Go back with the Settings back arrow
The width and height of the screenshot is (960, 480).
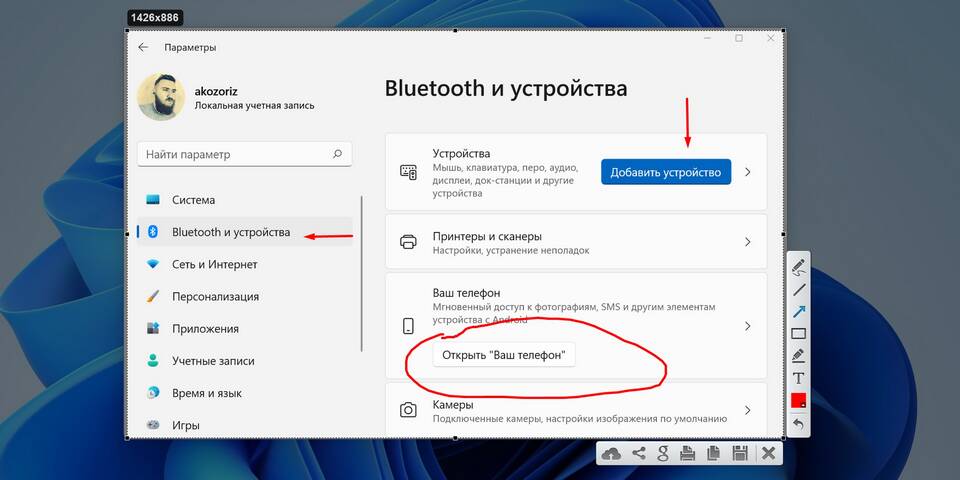pos(143,47)
